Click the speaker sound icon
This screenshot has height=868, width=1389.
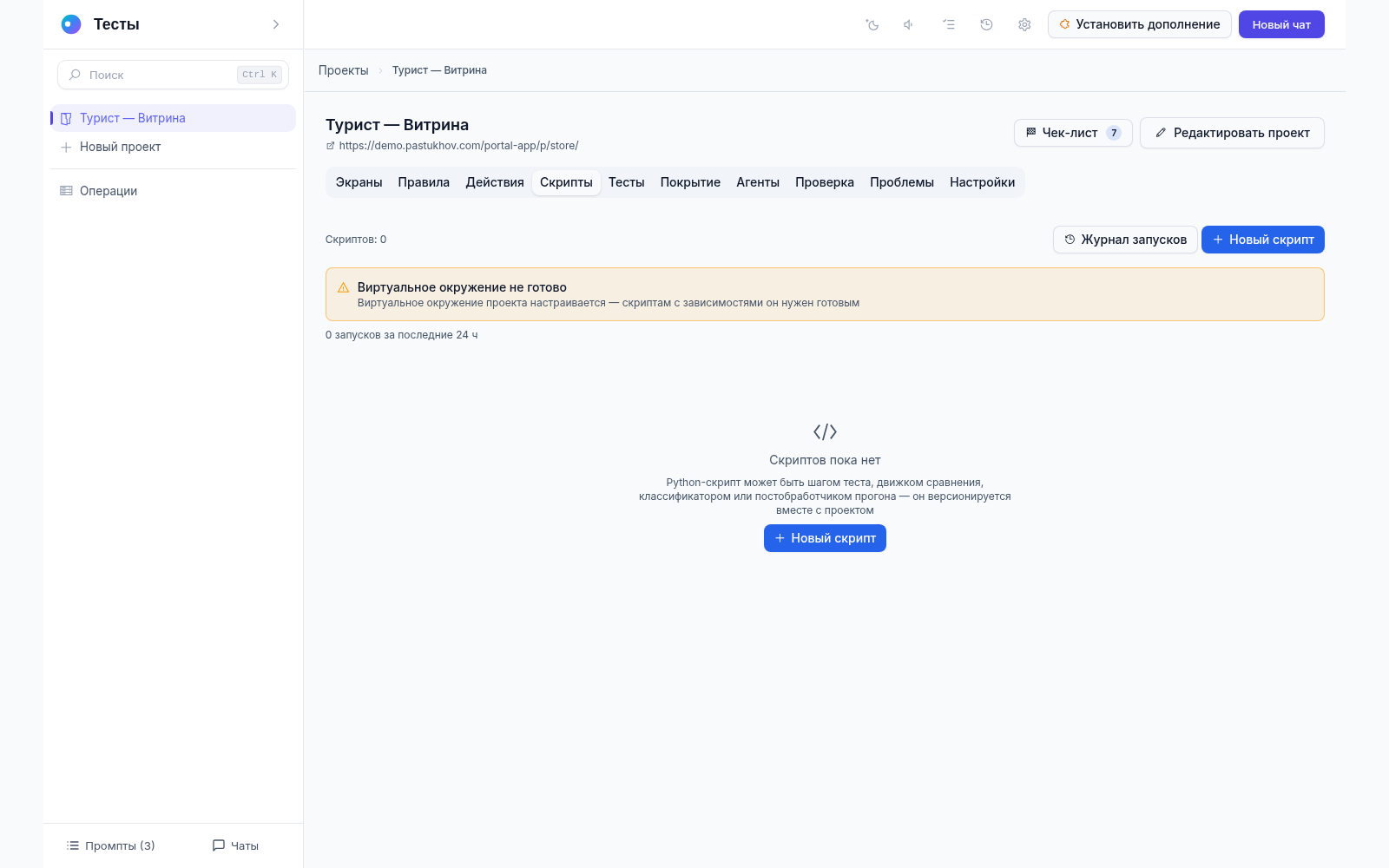(x=908, y=24)
